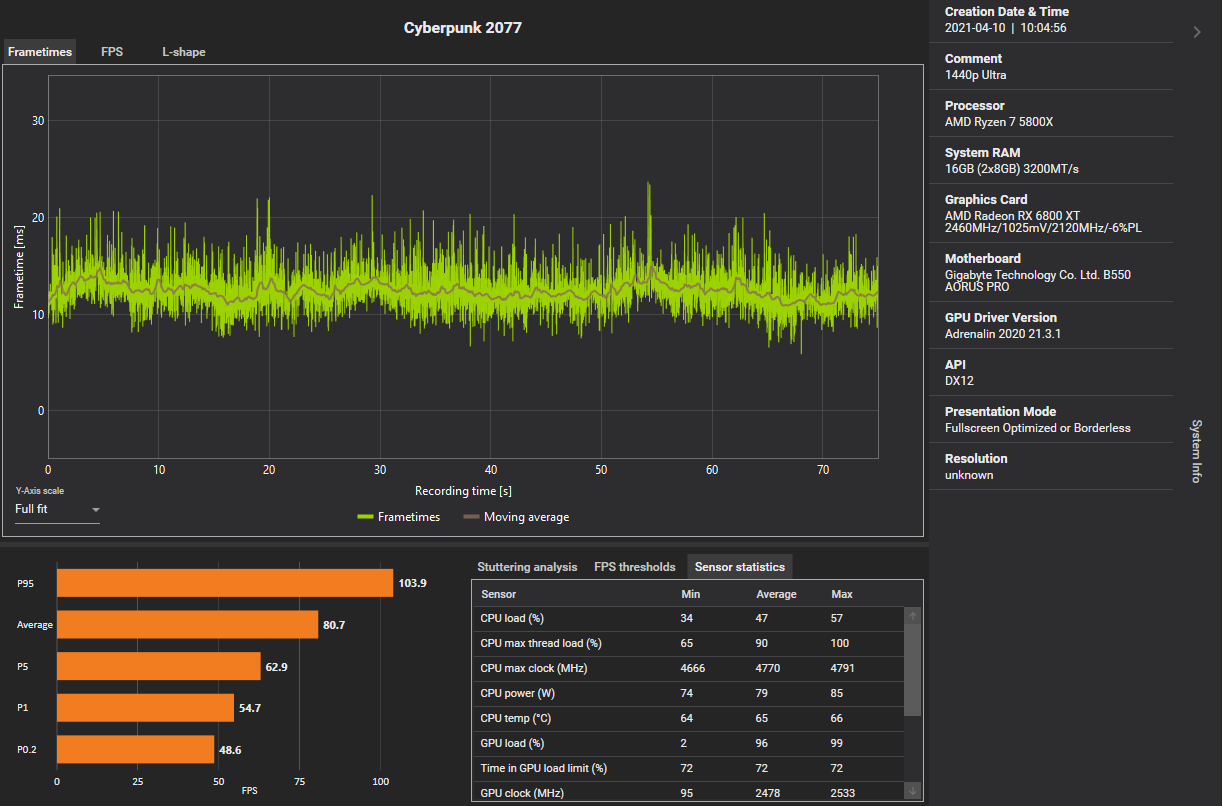Click the Cyberpunk 2077 chart title
Screen dimensions: 1222x806
pyautogui.click(x=462, y=28)
